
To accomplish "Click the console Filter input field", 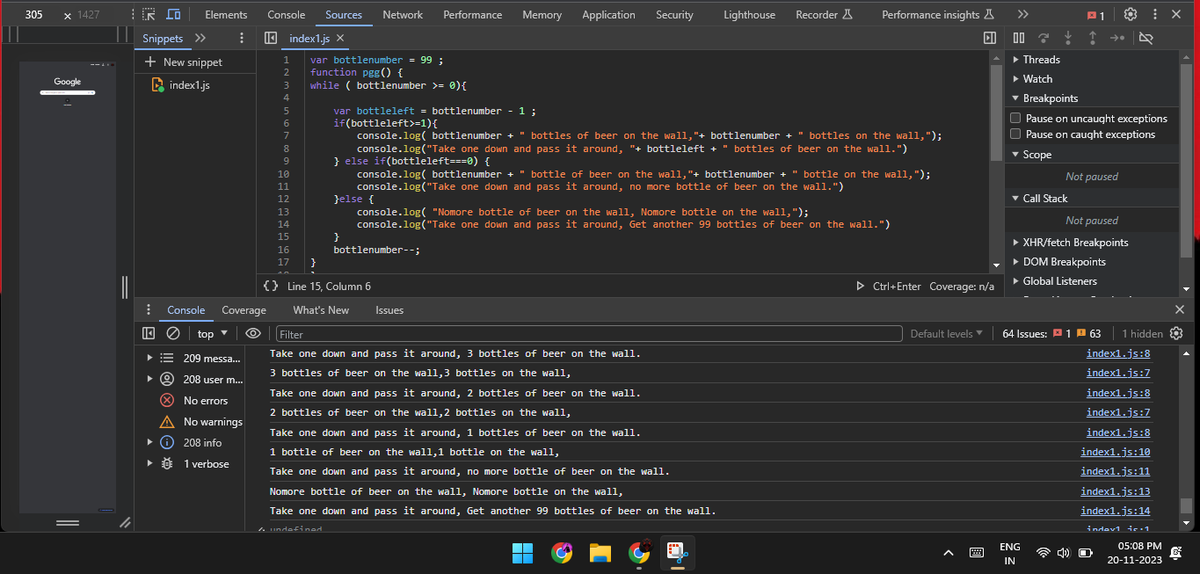I will pos(587,334).
